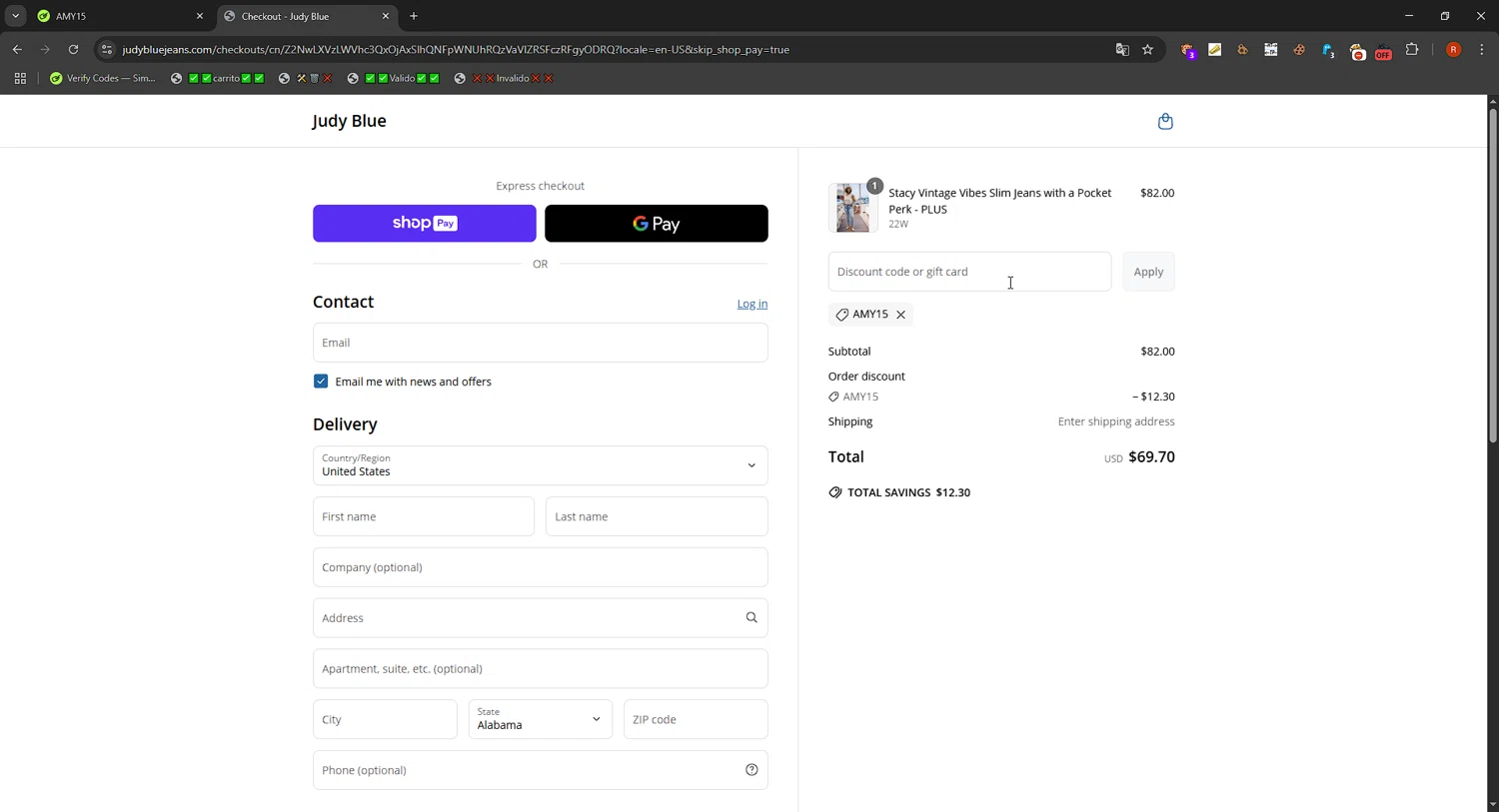Open the Chrome profile R avatar
This screenshot has width=1499, height=812.
click(1454, 50)
